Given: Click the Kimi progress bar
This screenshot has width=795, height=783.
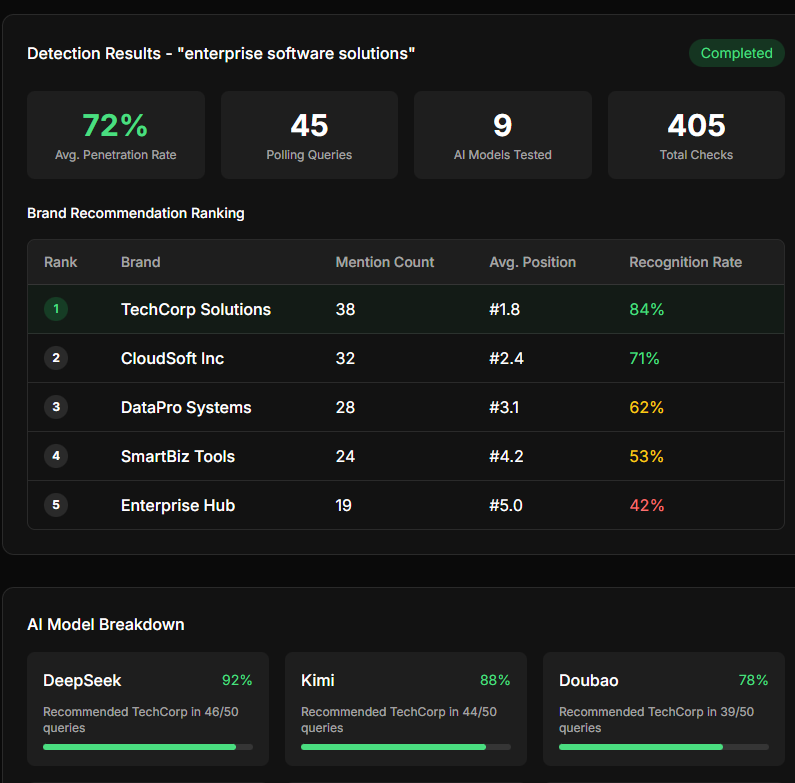Looking at the screenshot, I should pyautogui.click(x=406, y=747).
